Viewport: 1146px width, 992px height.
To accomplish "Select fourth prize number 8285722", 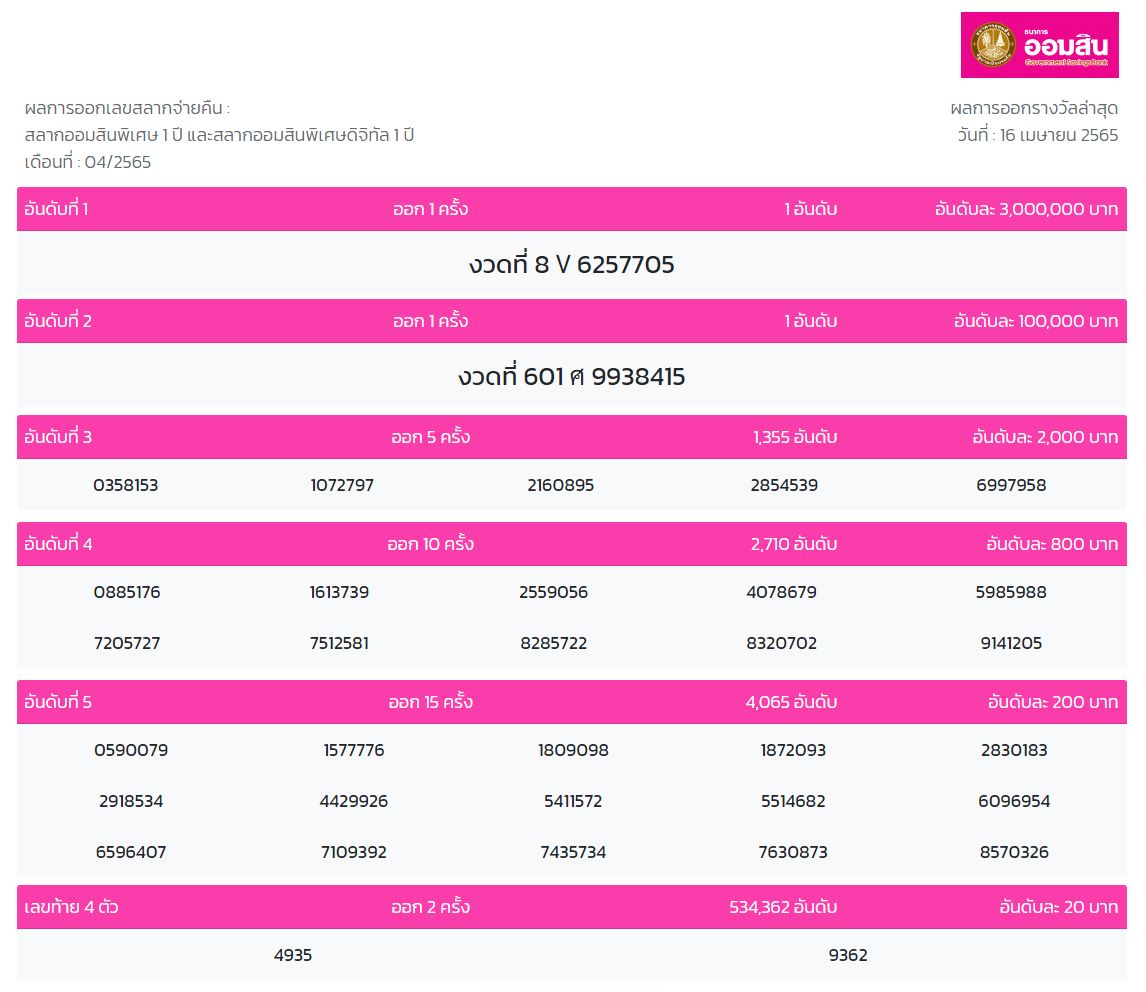I will (553, 643).
